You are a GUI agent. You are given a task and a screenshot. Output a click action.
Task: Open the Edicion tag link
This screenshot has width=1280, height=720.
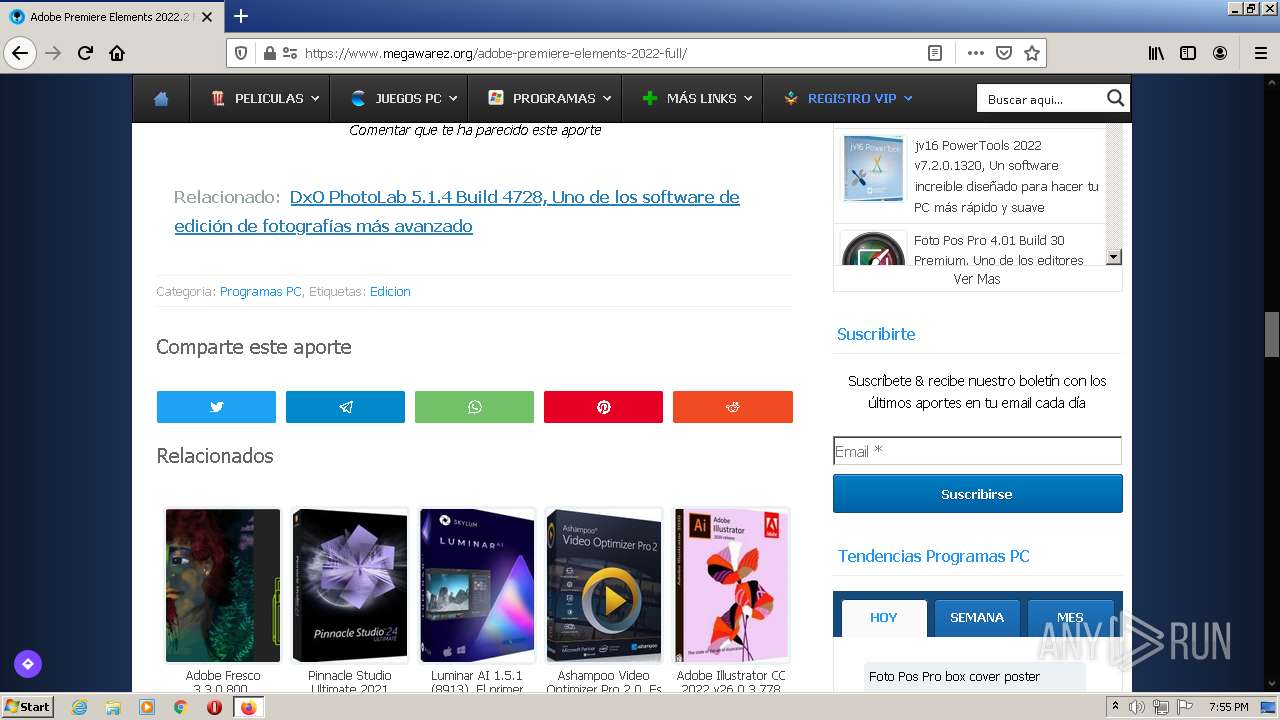pyautogui.click(x=390, y=291)
